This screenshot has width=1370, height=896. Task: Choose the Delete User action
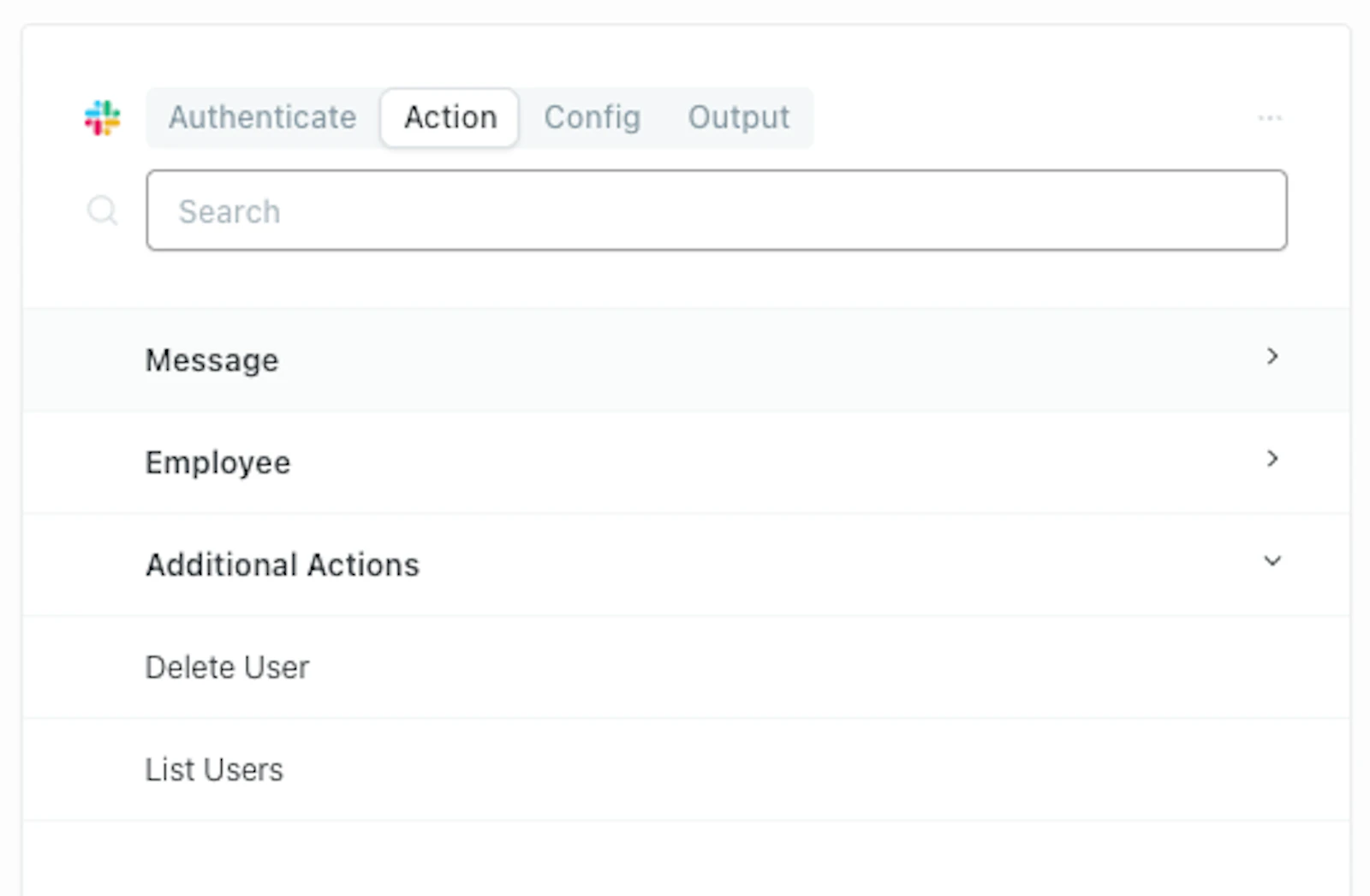click(227, 668)
